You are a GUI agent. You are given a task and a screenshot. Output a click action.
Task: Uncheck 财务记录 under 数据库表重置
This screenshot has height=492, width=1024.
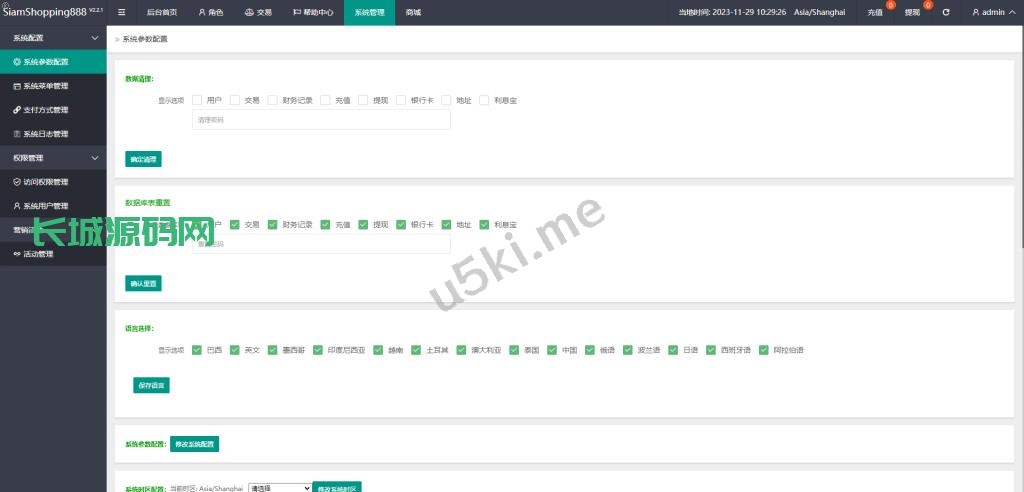click(273, 225)
